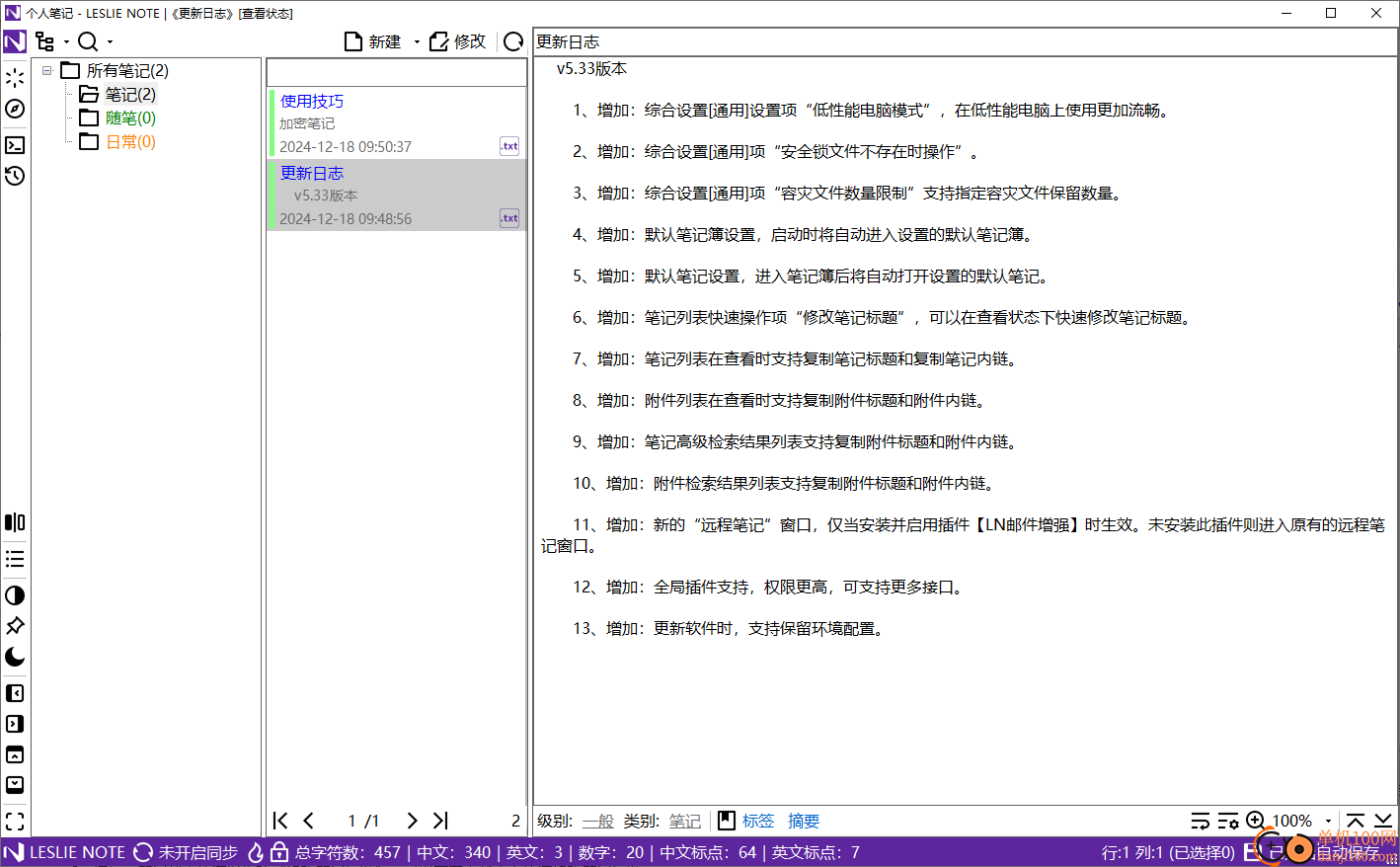The image size is (1400, 867).
Task: Open the history clock icon
Action: (x=15, y=176)
